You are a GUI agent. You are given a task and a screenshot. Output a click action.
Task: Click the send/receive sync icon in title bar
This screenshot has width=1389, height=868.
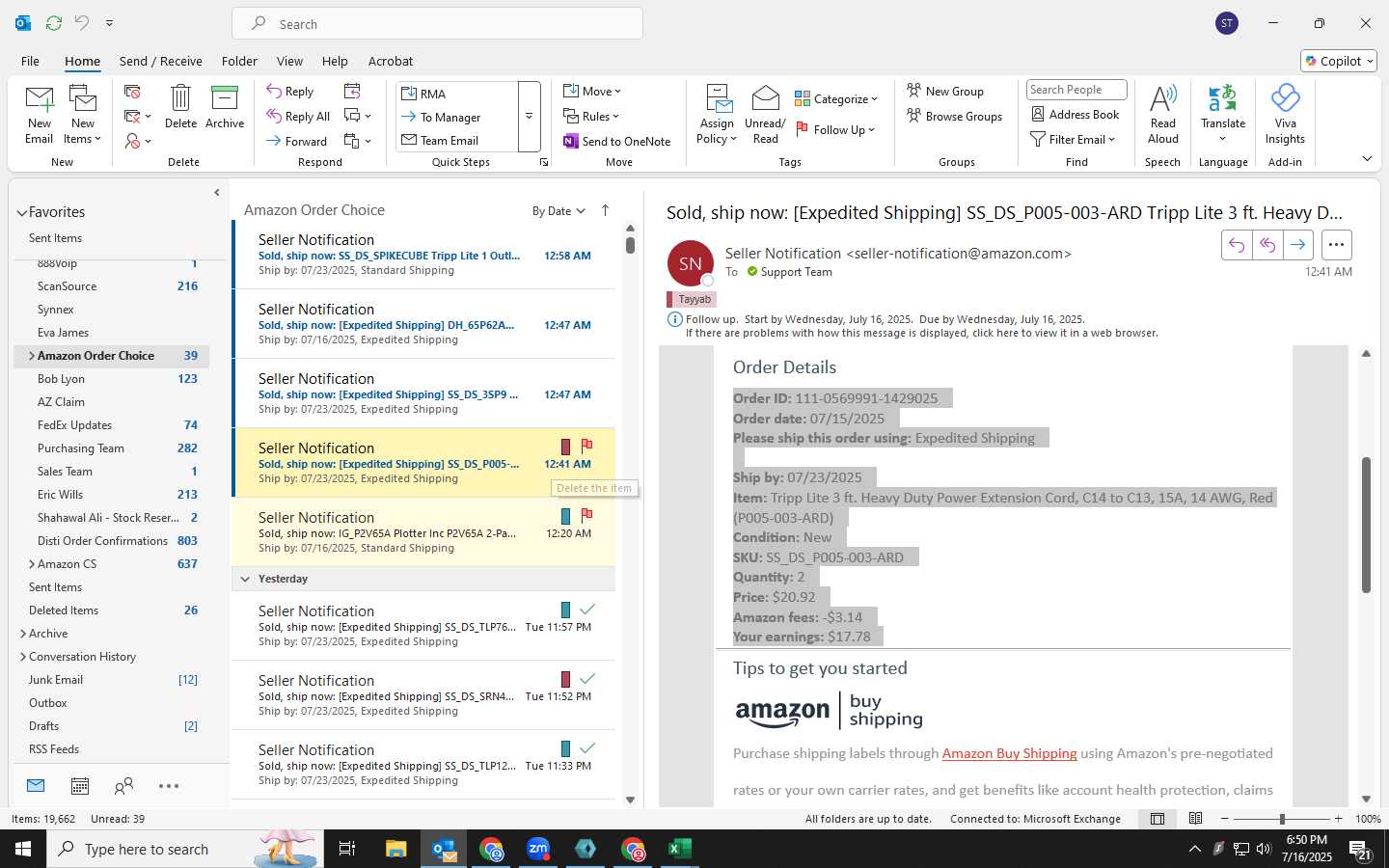click(54, 23)
